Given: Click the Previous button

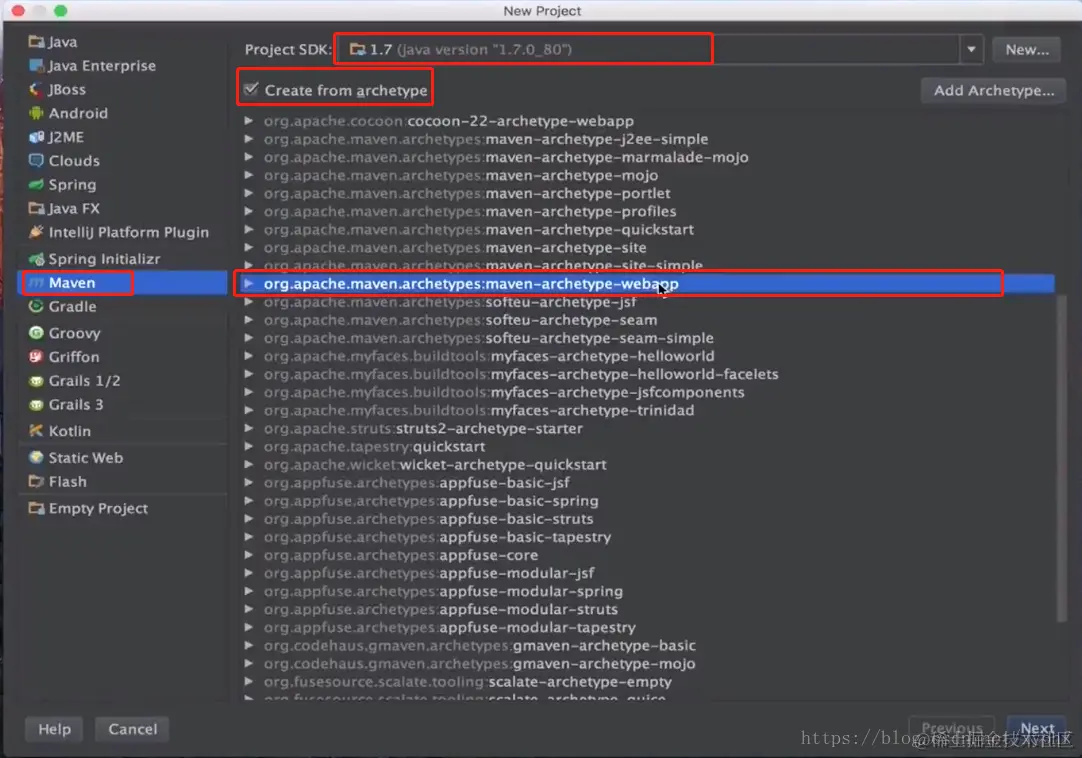Looking at the screenshot, I should (952, 728).
